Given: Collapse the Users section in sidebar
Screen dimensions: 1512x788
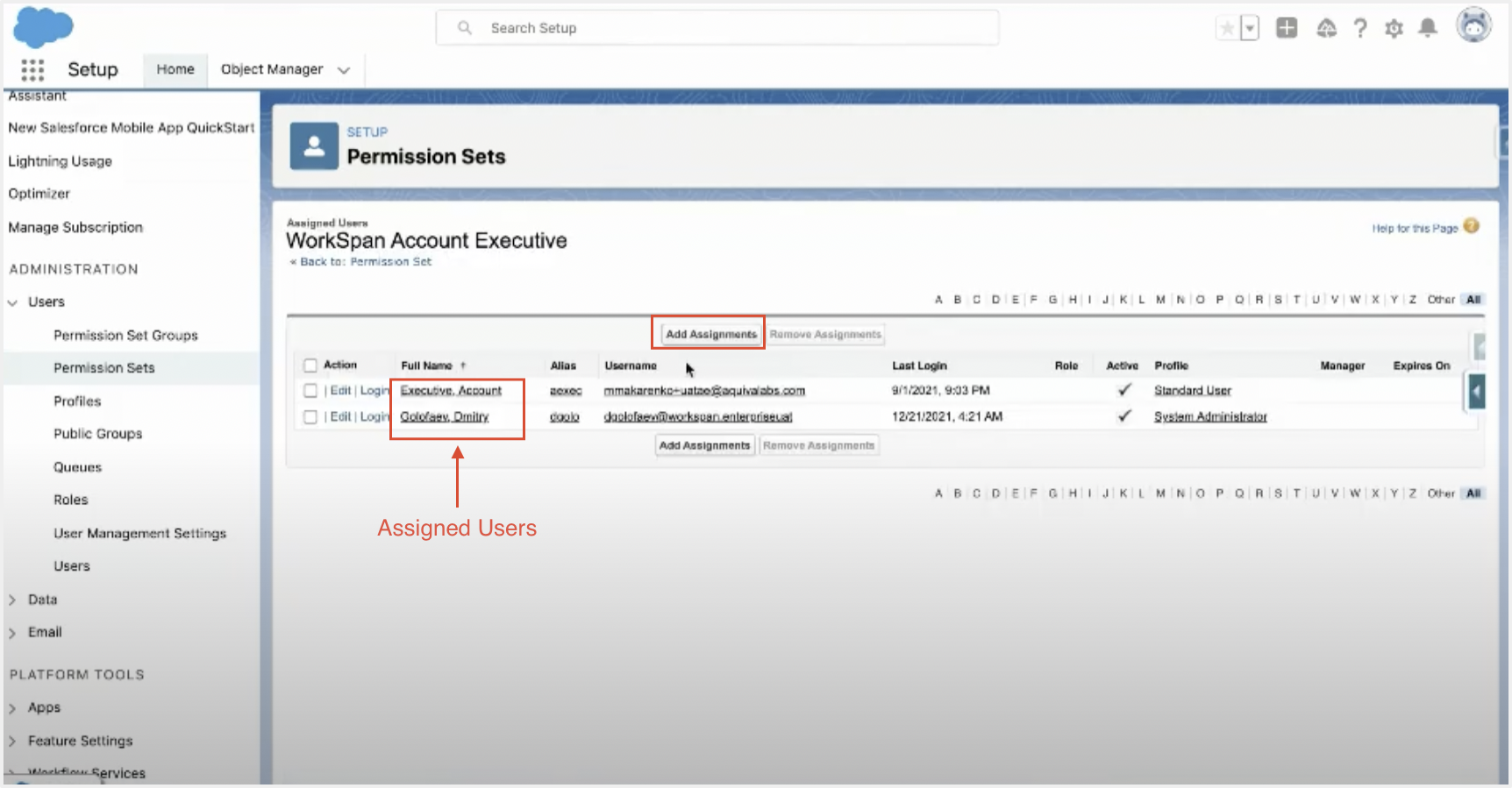Looking at the screenshot, I should [x=13, y=302].
